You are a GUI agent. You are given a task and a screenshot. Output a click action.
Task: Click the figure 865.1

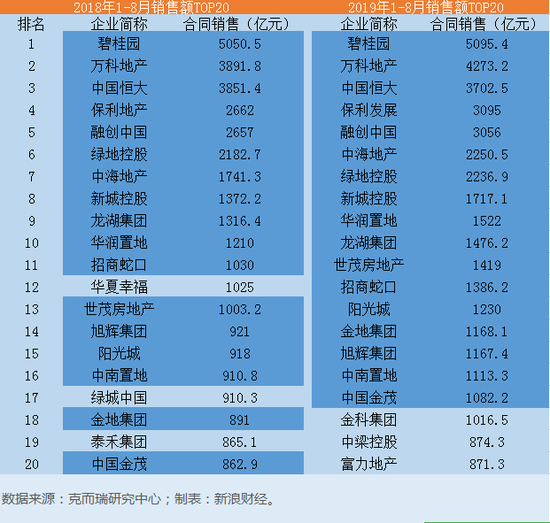coord(240,443)
